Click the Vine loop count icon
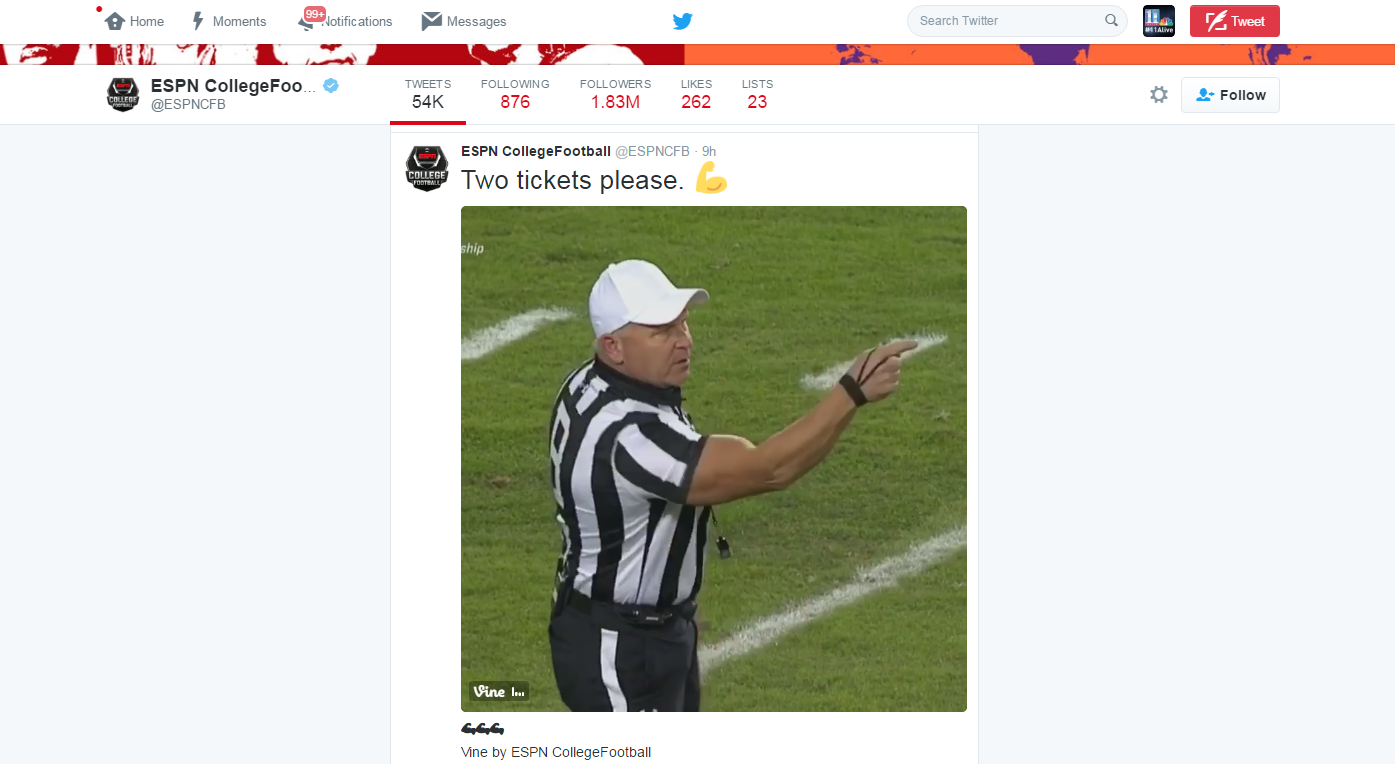1395x764 pixels. [517, 691]
